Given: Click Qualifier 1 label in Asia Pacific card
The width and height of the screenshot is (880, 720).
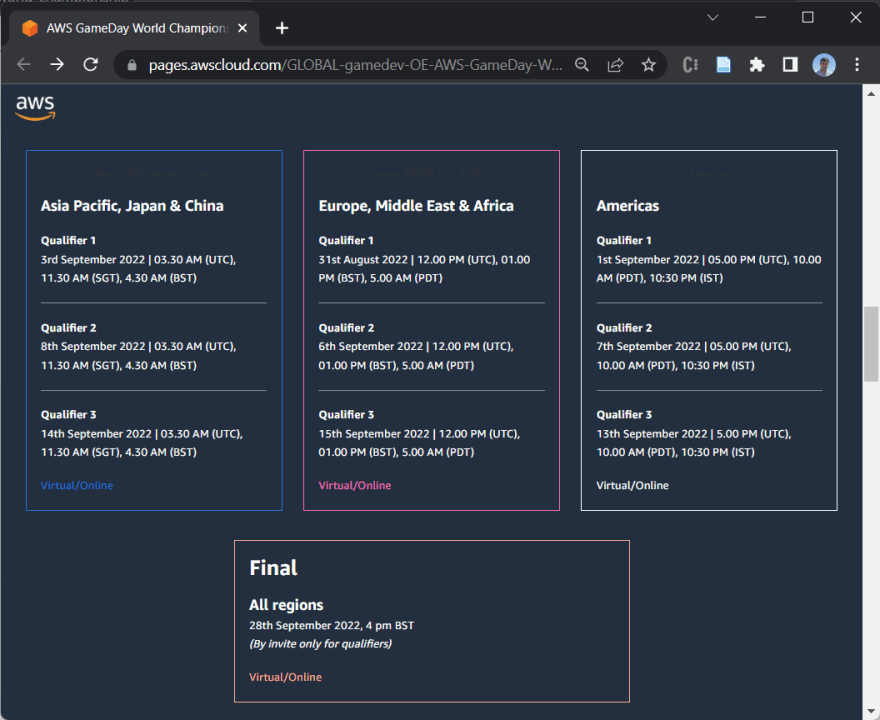Looking at the screenshot, I should [68, 240].
